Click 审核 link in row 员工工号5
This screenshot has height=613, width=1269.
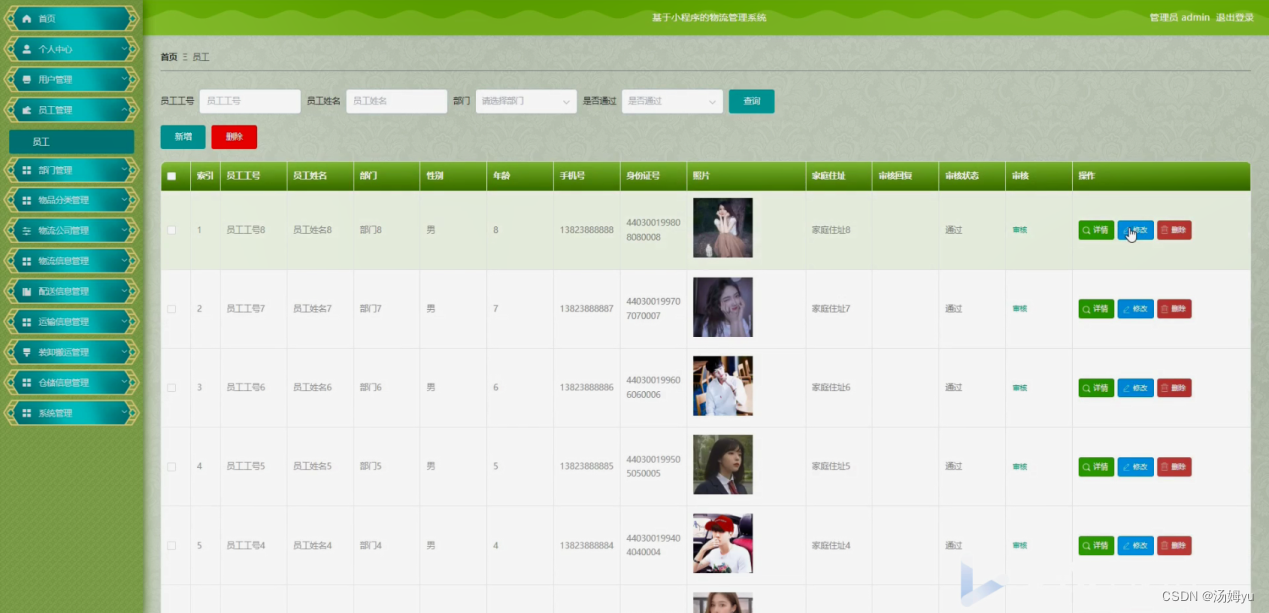[x=1019, y=467]
